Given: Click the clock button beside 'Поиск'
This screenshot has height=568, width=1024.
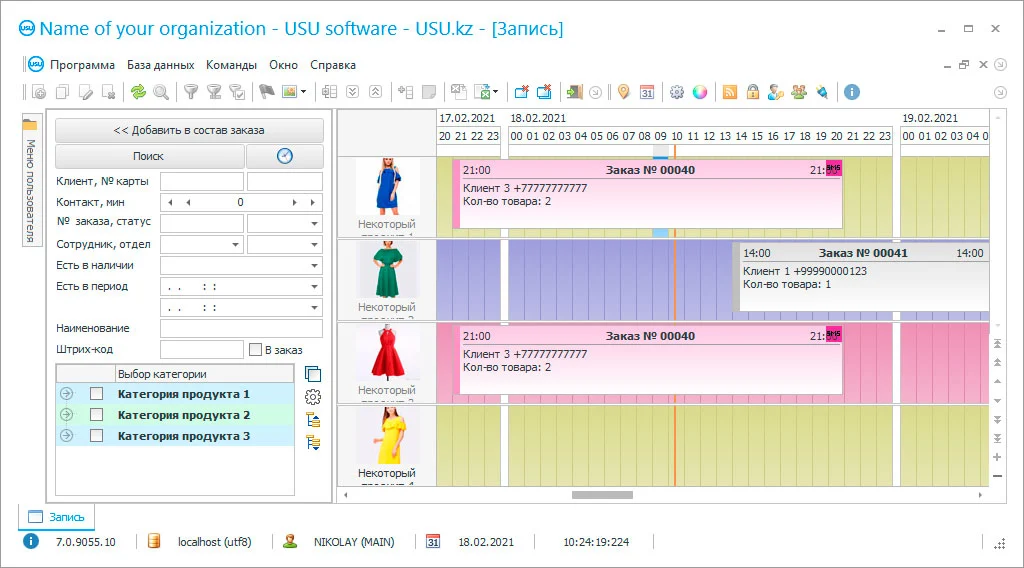Looking at the screenshot, I should click(285, 156).
